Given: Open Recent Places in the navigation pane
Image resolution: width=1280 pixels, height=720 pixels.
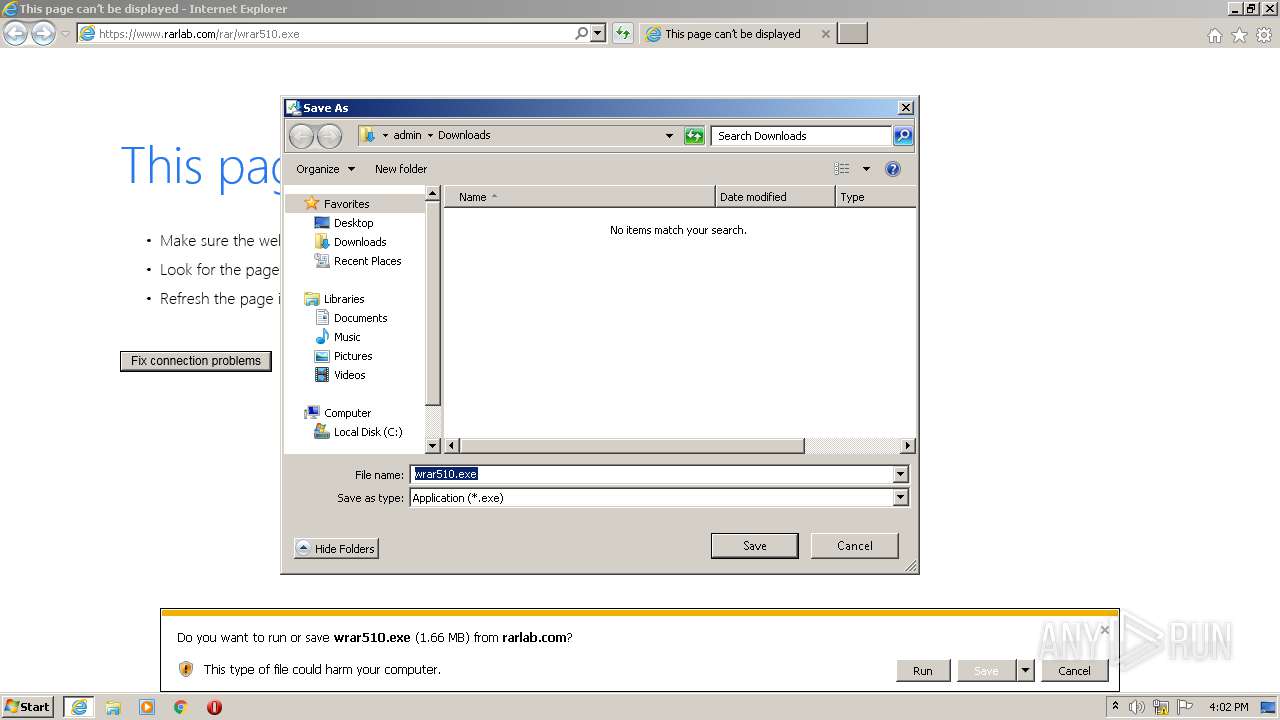Looking at the screenshot, I should click(367, 261).
